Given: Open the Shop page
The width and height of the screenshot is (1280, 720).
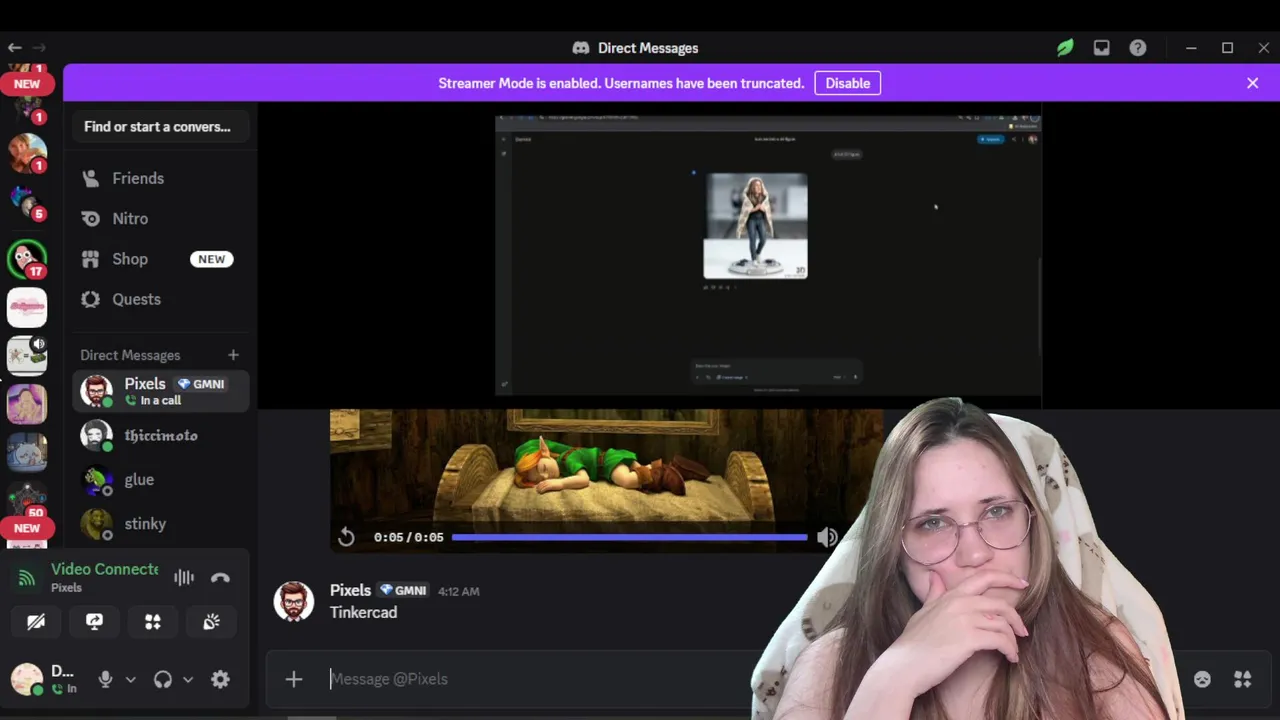Looking at the screenshot, I should [160, 259].
